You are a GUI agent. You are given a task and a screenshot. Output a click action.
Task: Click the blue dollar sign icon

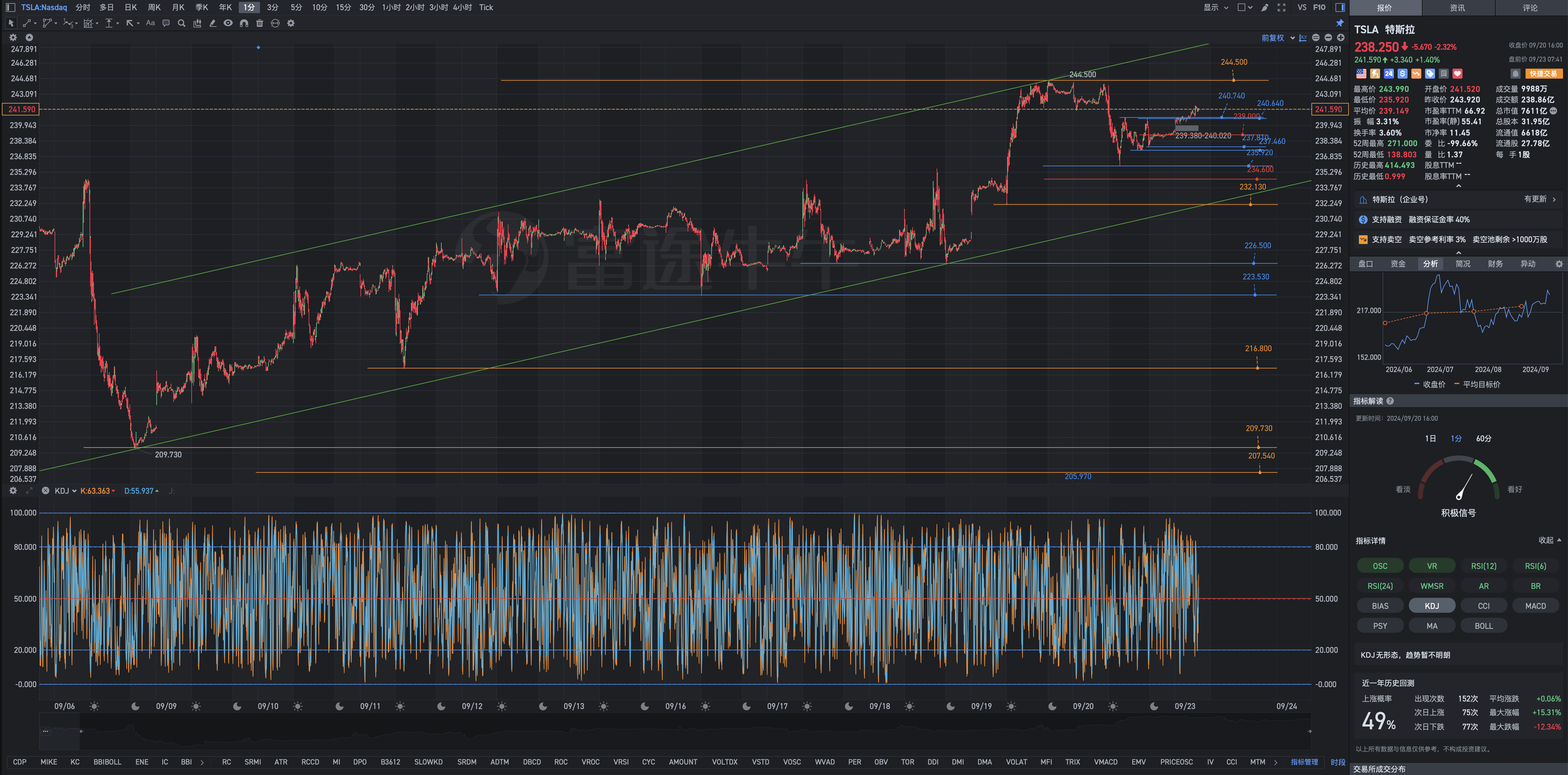point(1403,74)
